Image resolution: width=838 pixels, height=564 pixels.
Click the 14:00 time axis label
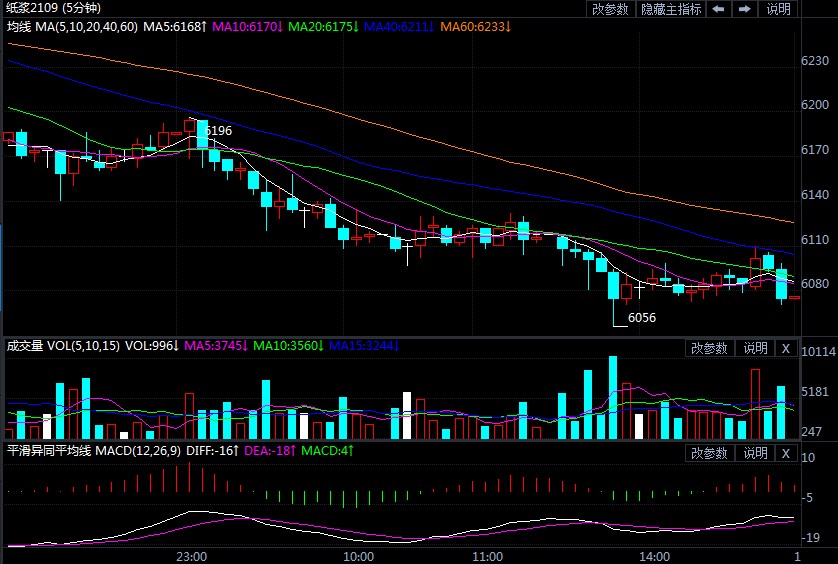pos(653,555)
